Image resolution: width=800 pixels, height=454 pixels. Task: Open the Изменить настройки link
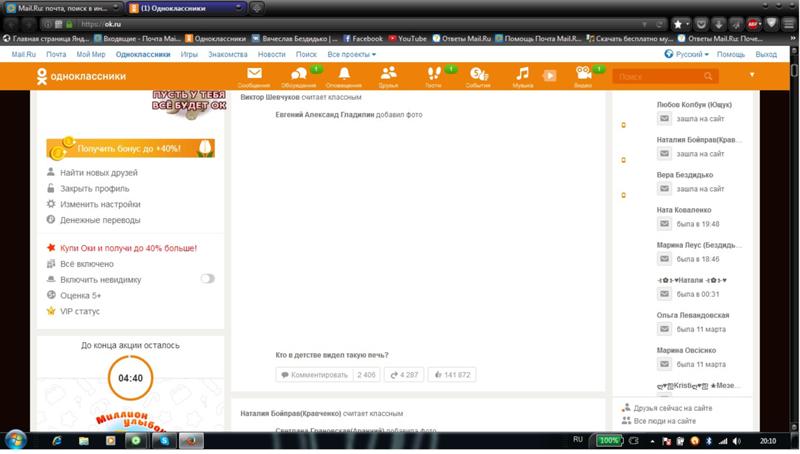[100, 204]
